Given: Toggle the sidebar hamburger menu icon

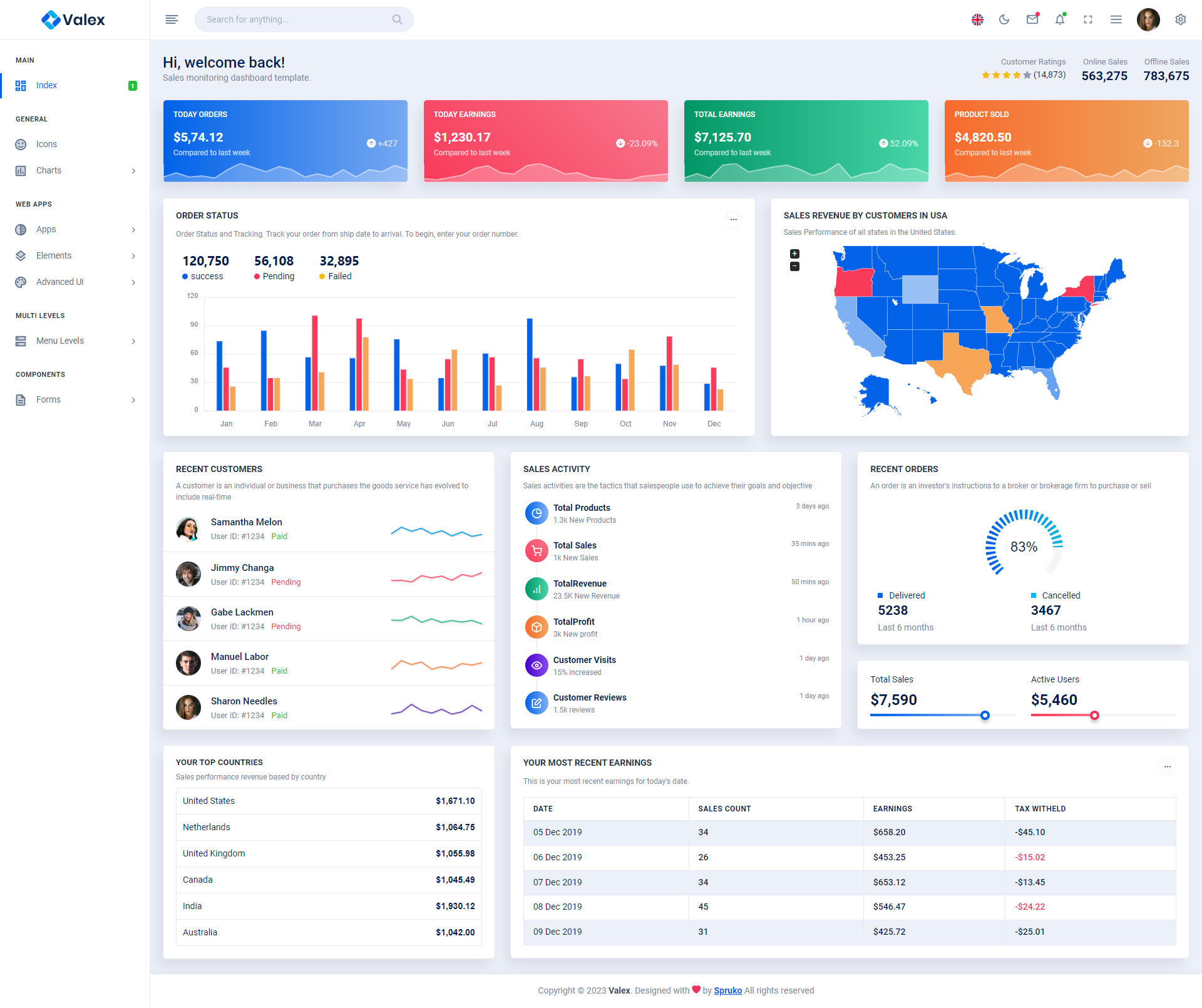Looking at the screenshot, I should pyautogui.click(x=172, y=19).
